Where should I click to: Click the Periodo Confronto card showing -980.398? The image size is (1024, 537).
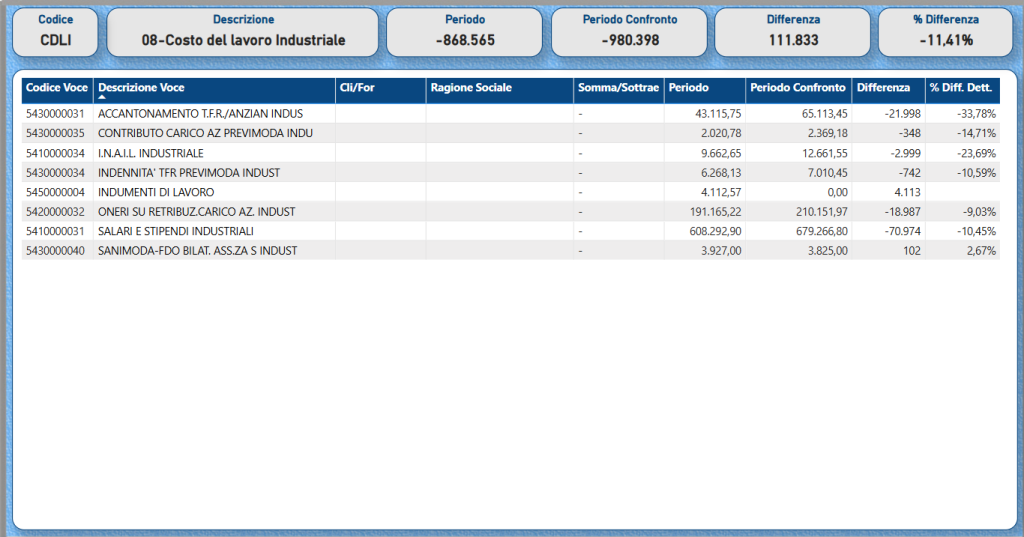630,32
